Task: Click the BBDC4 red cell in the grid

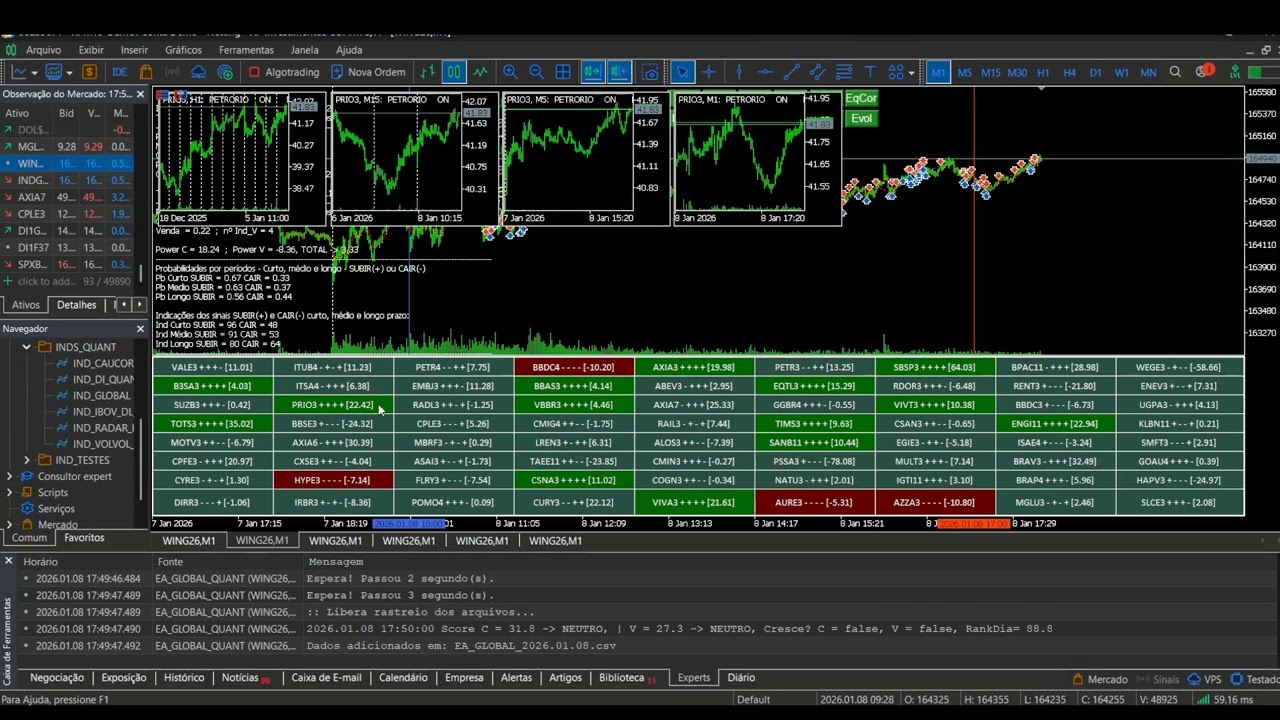Action: click(x=574, y=367)
